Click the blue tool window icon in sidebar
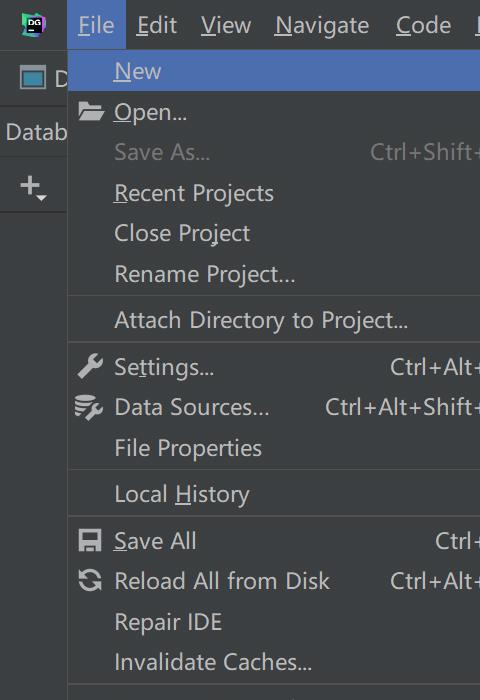 point(33,78)
